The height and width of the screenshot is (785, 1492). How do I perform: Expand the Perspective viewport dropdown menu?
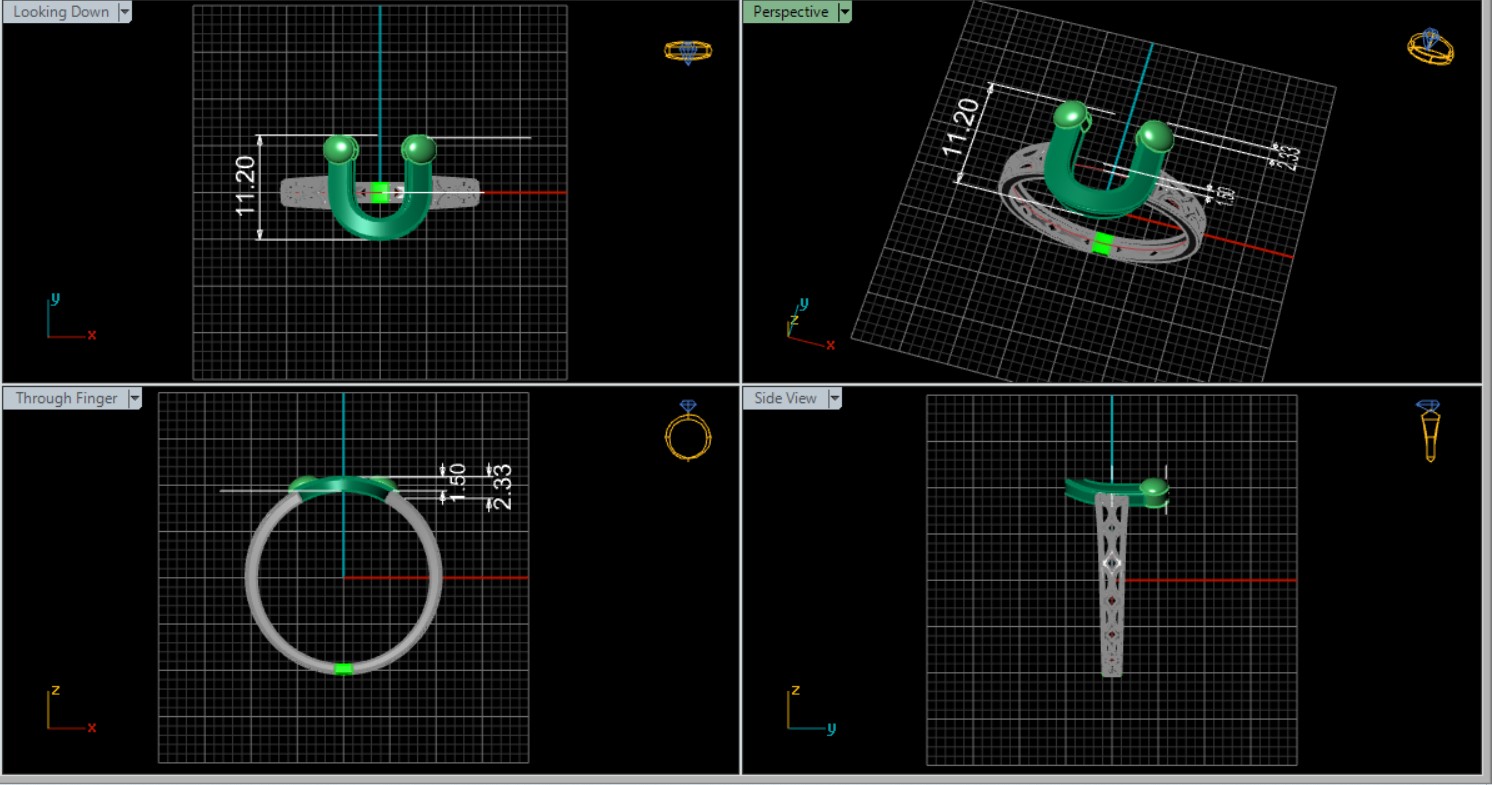pyautogui.click(x=845, y=12)
